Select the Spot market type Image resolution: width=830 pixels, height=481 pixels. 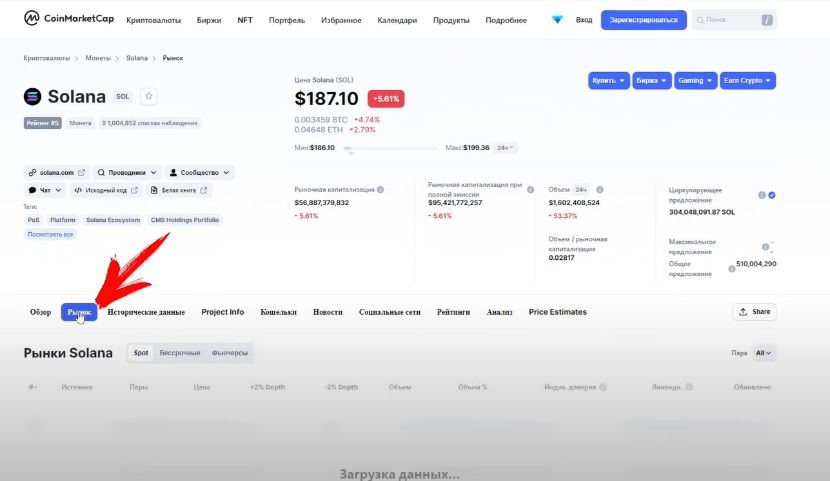point(141,353)
